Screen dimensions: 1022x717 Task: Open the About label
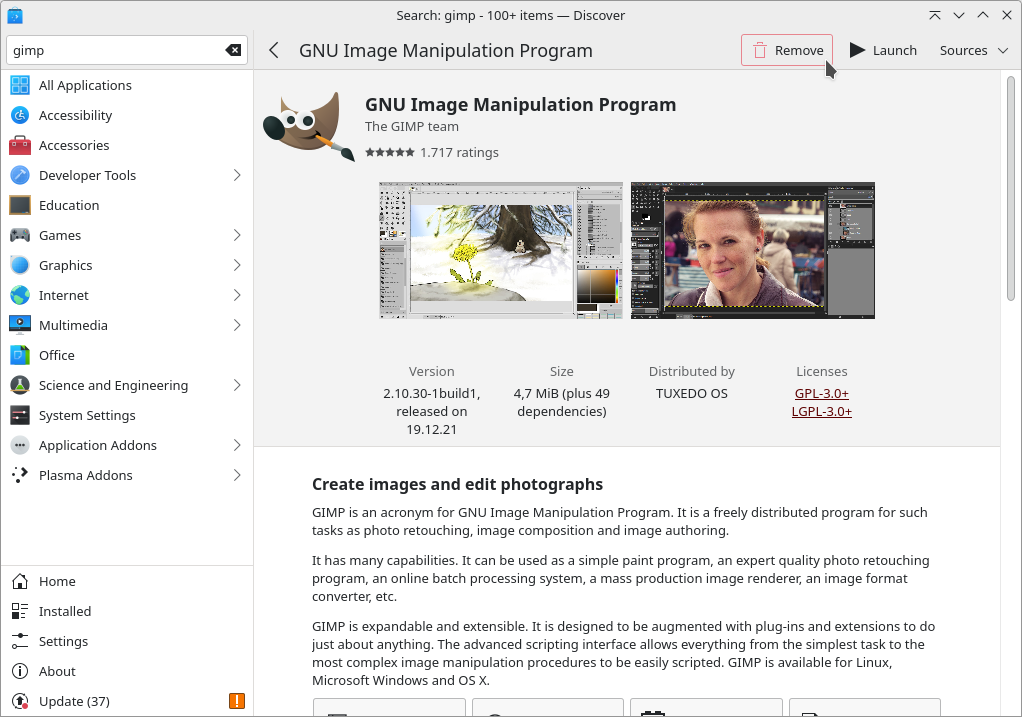pos(57,671)
